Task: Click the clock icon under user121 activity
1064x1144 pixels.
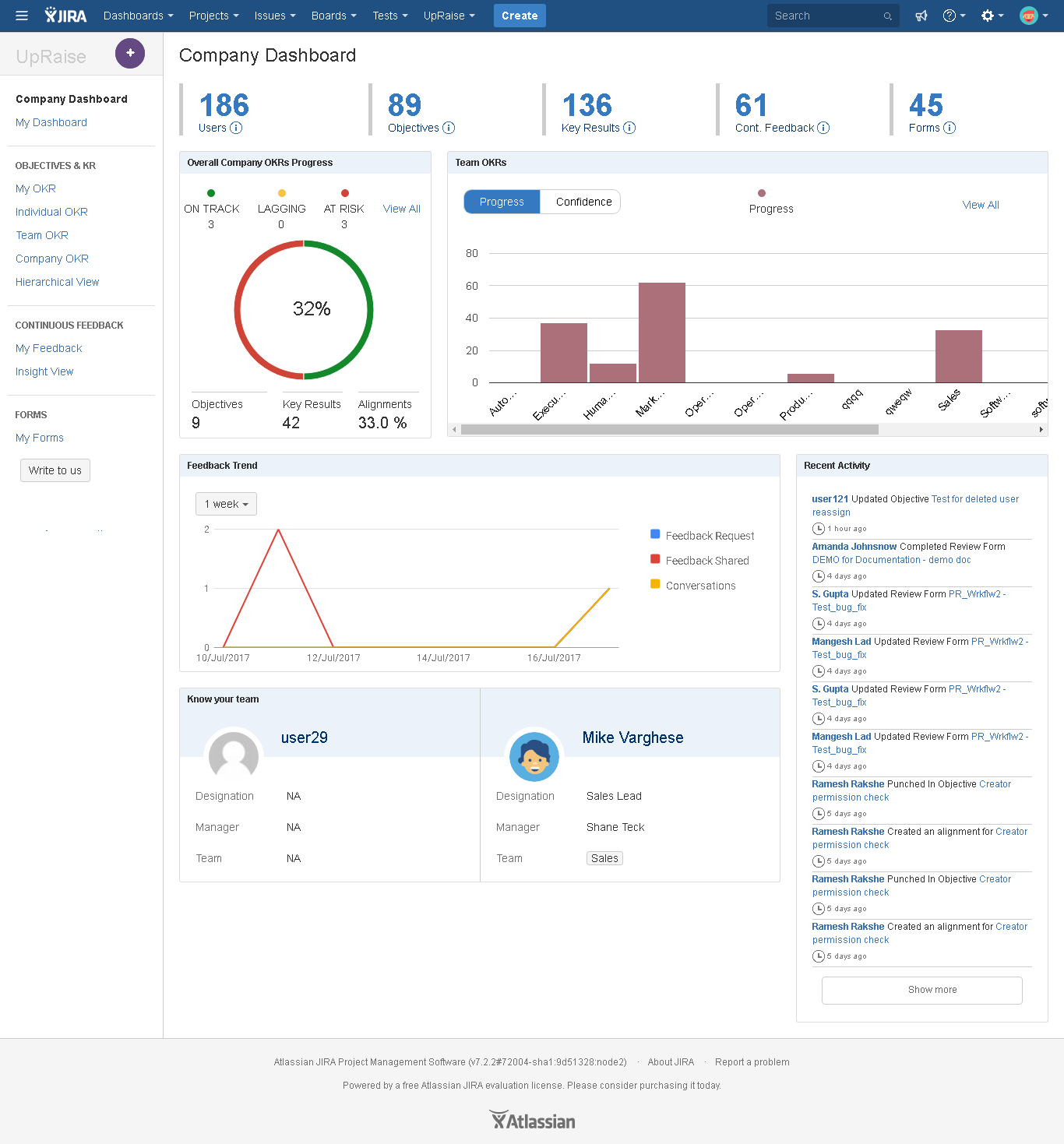Action: coord(819,529)
